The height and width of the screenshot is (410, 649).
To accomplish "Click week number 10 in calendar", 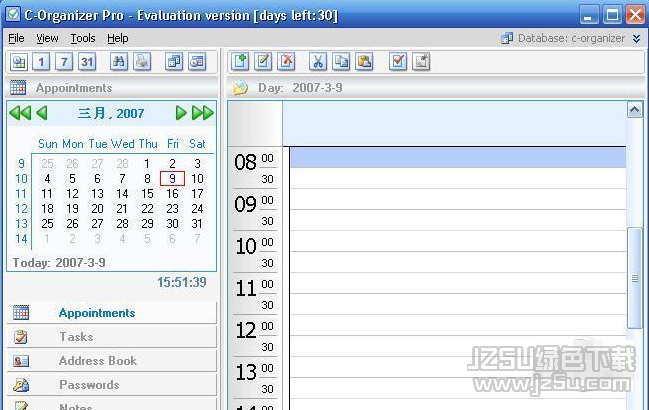I will [21, 179].
